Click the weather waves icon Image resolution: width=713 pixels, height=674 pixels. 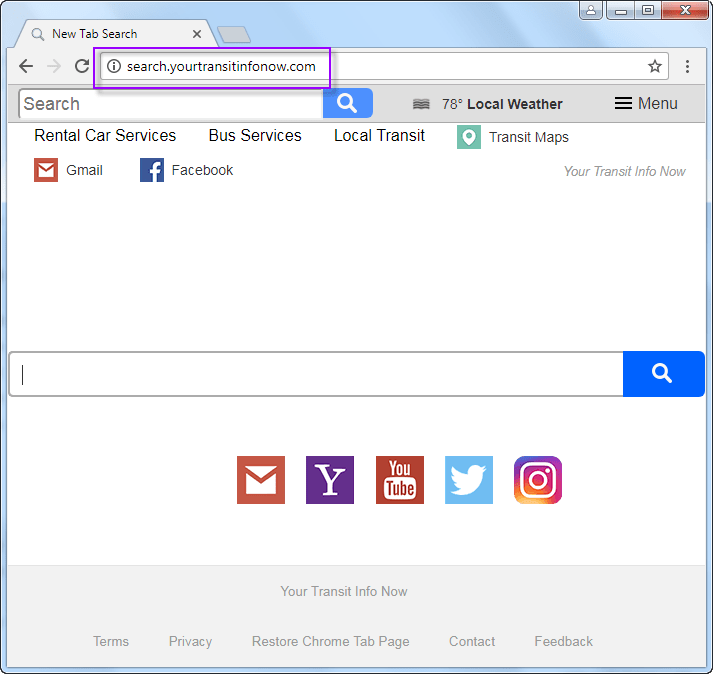pos(421,104)
